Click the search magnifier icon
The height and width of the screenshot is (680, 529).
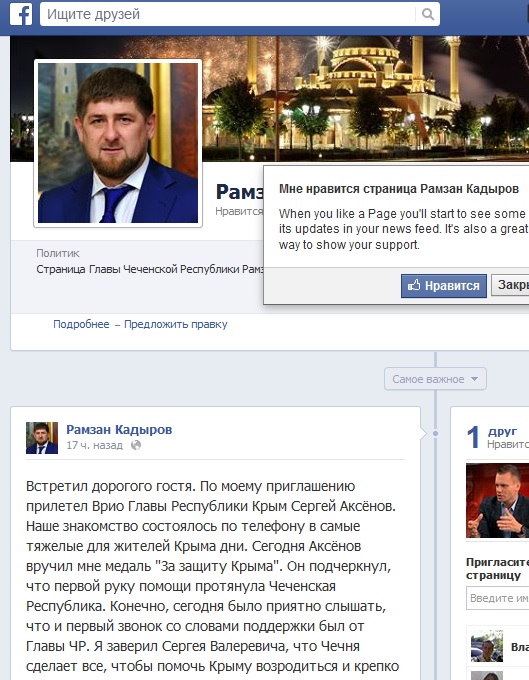pyautogui.click(x=428, y=14)
